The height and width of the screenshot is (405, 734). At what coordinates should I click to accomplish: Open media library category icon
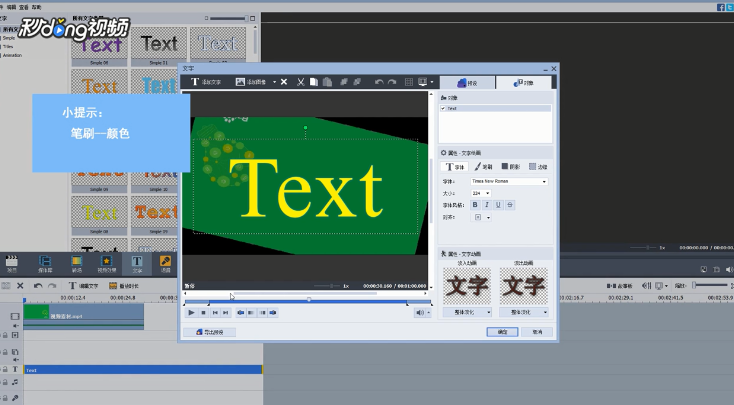pos(45,264)
